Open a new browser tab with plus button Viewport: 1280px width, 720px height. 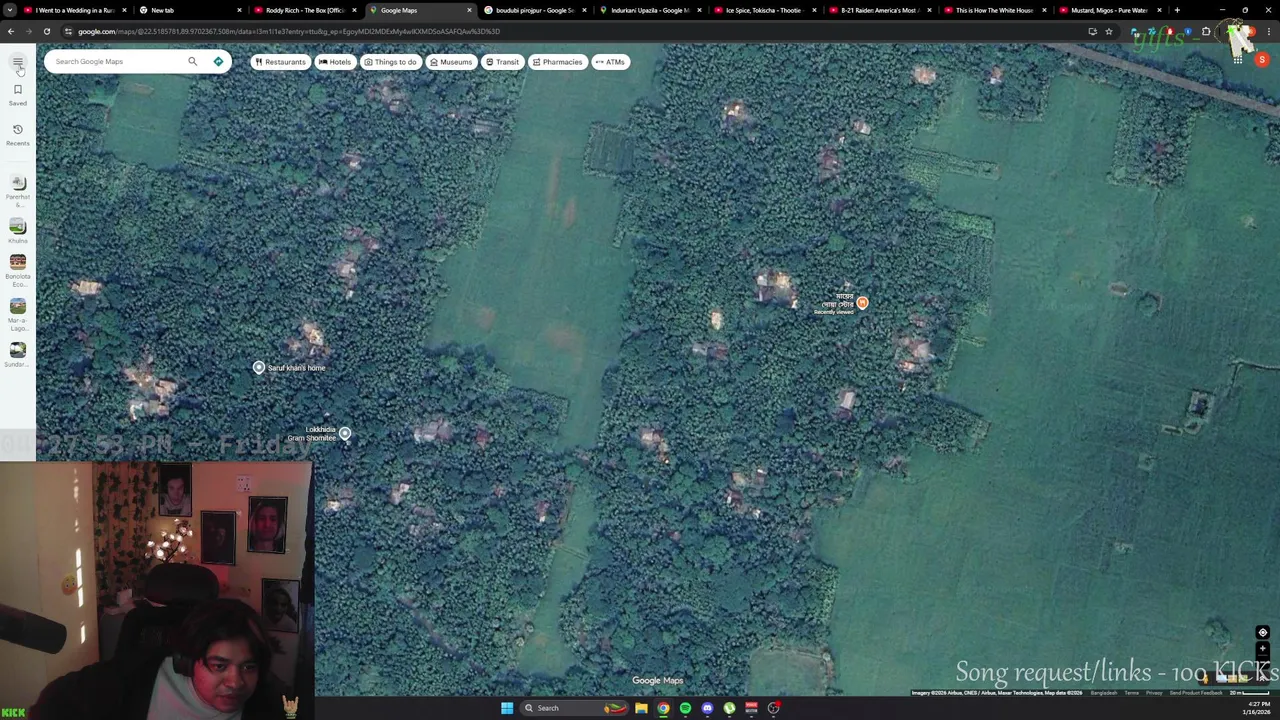click(1177, 10)
